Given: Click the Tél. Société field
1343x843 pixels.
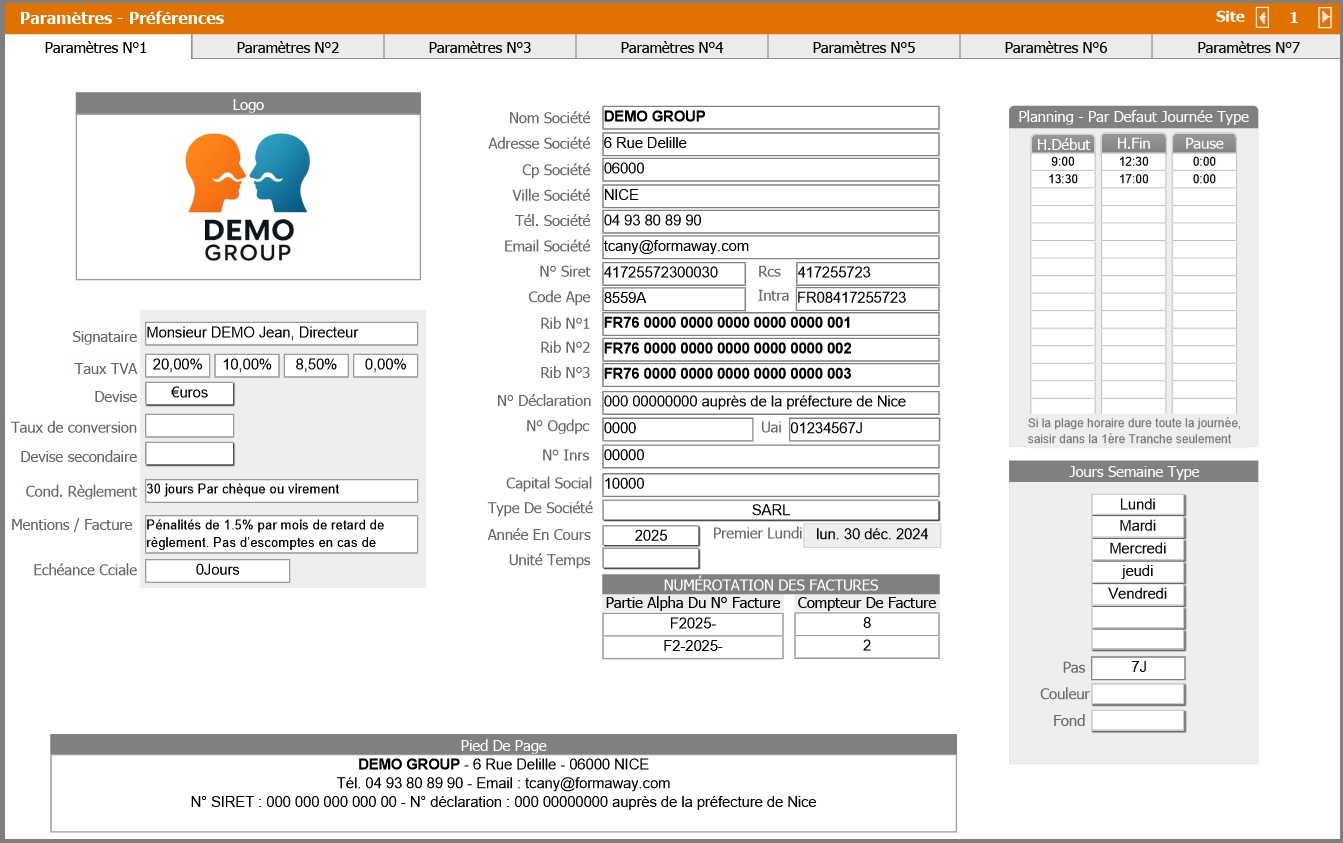Looking at the screenshot, I should pyautogui.click(x=771, y=221).
